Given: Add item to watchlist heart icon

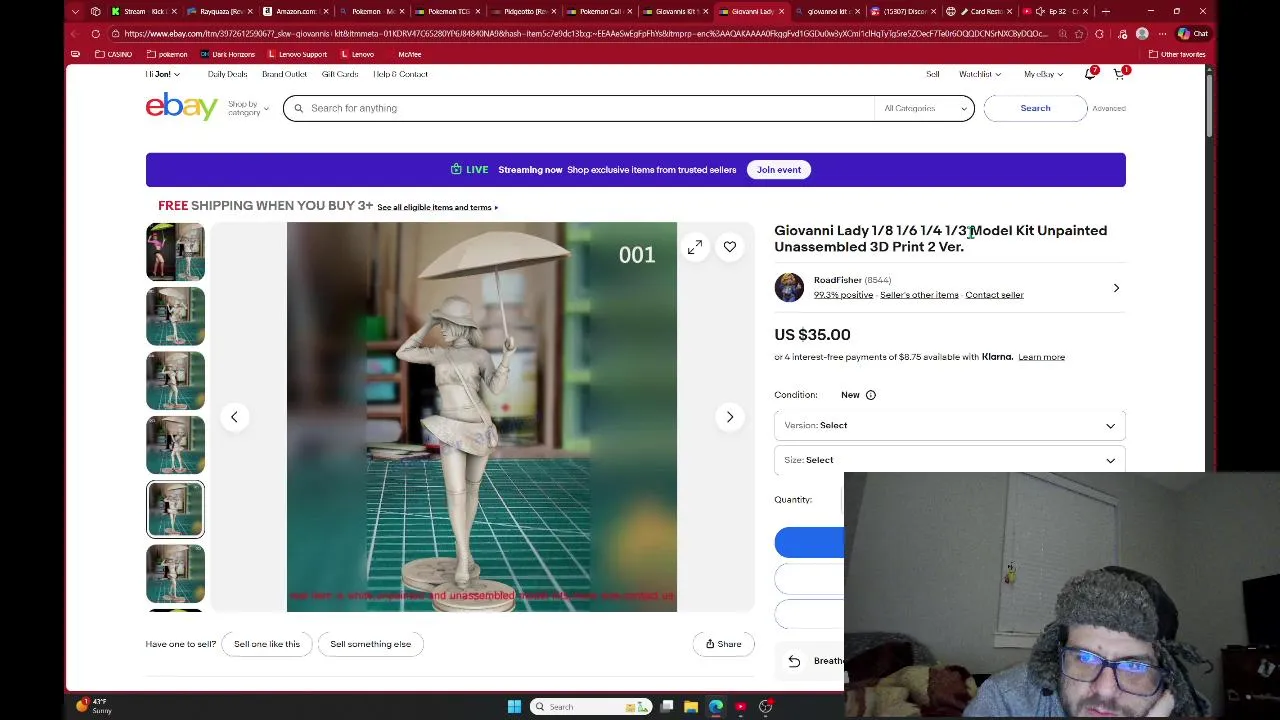Looking at the screenshot, I should (730, 247).
